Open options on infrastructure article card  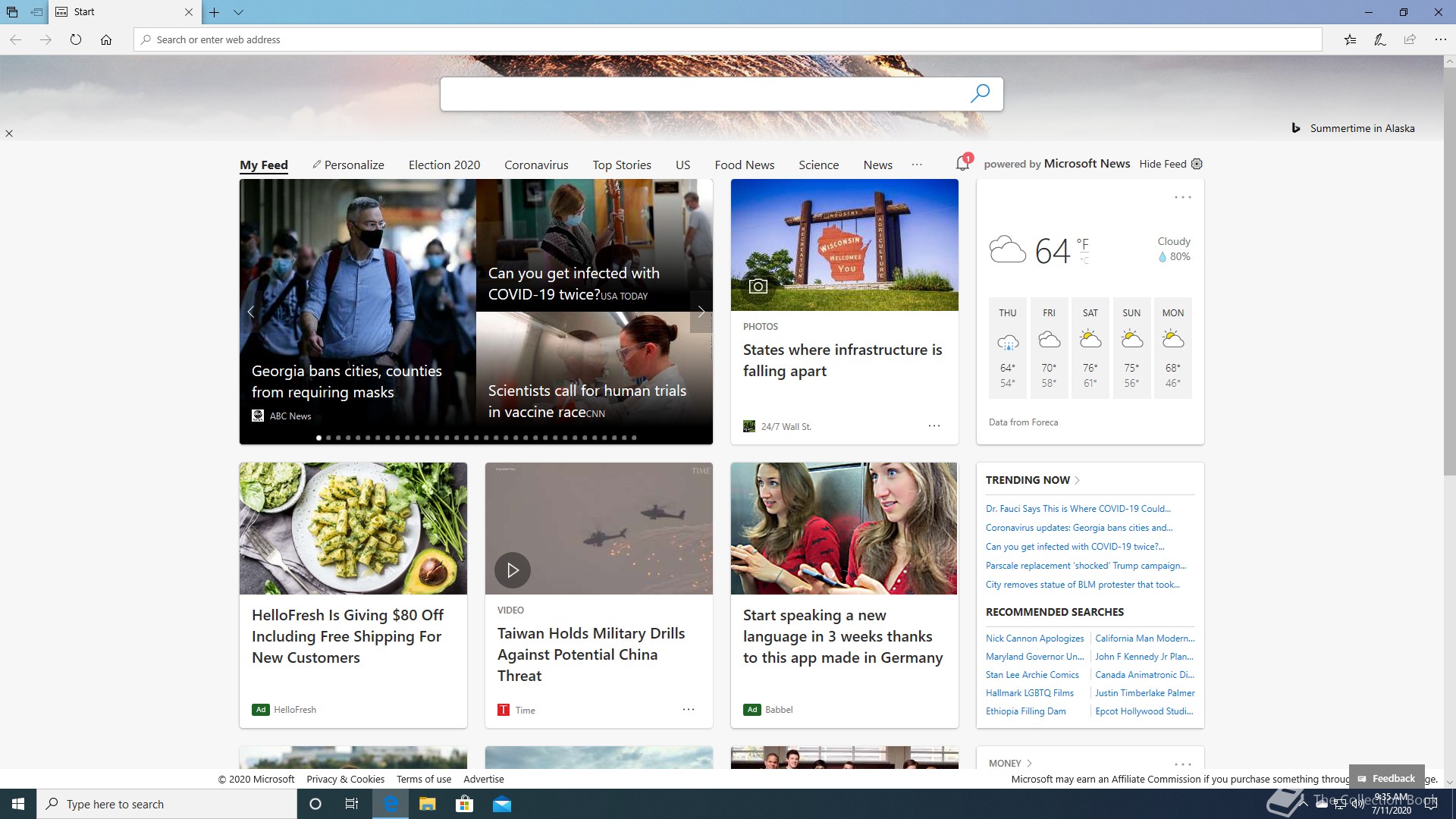(x=934, y=425)
